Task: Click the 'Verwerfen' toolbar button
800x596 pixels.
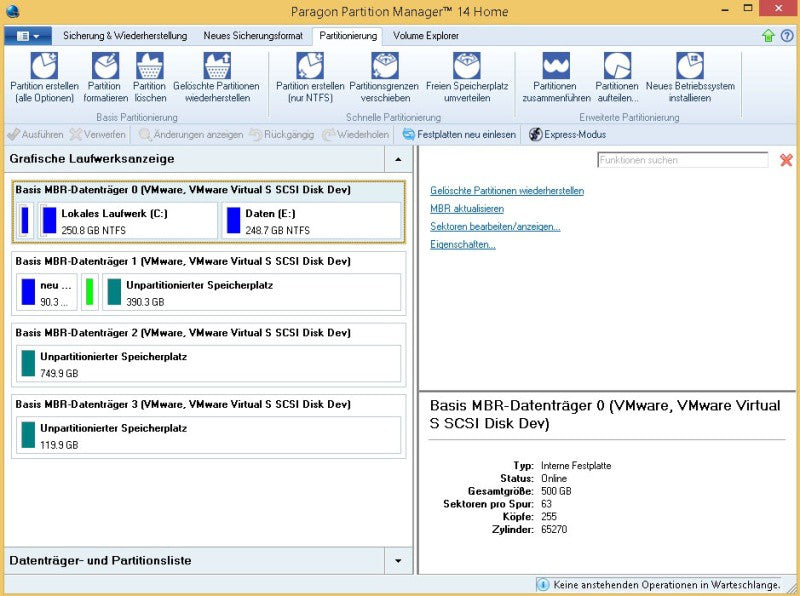Action: (97, 135)
